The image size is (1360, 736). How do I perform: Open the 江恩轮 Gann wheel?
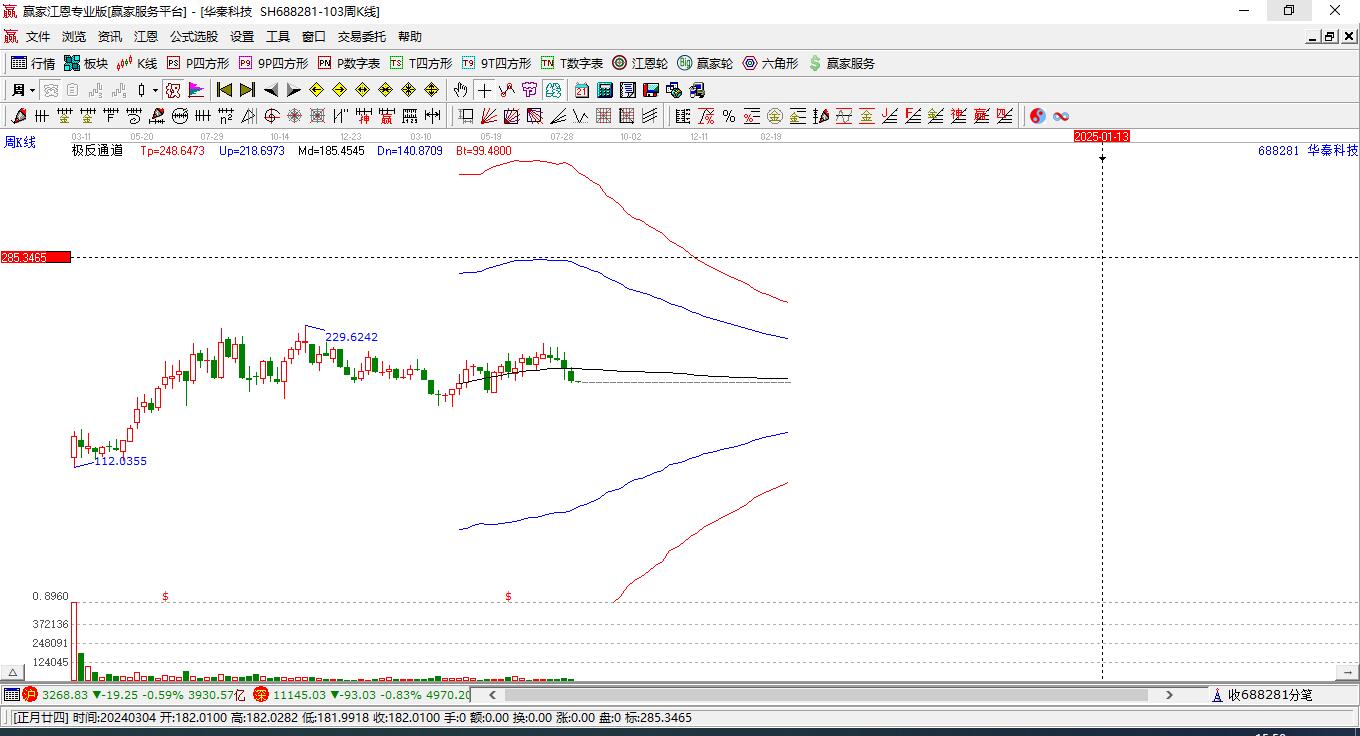point(640,63)
